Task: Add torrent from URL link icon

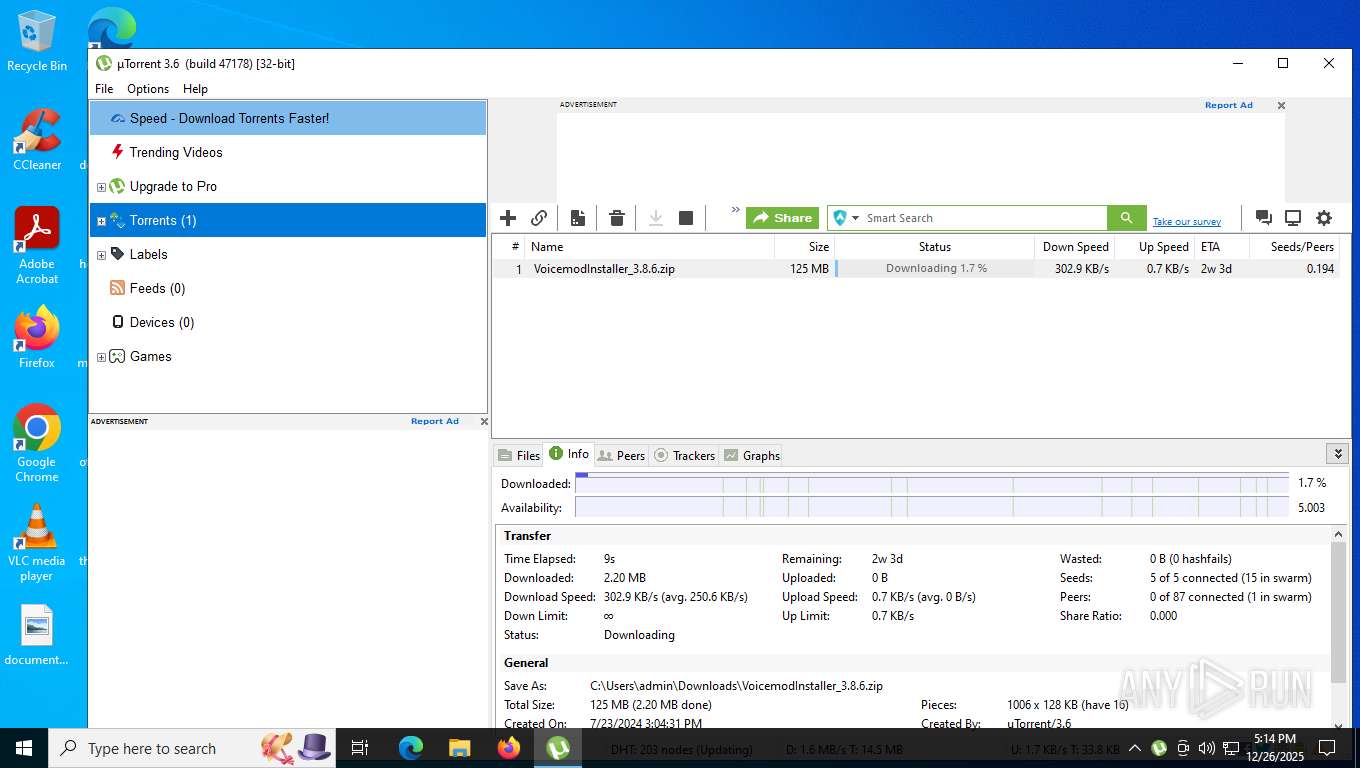Action: [x=539, y=218]
